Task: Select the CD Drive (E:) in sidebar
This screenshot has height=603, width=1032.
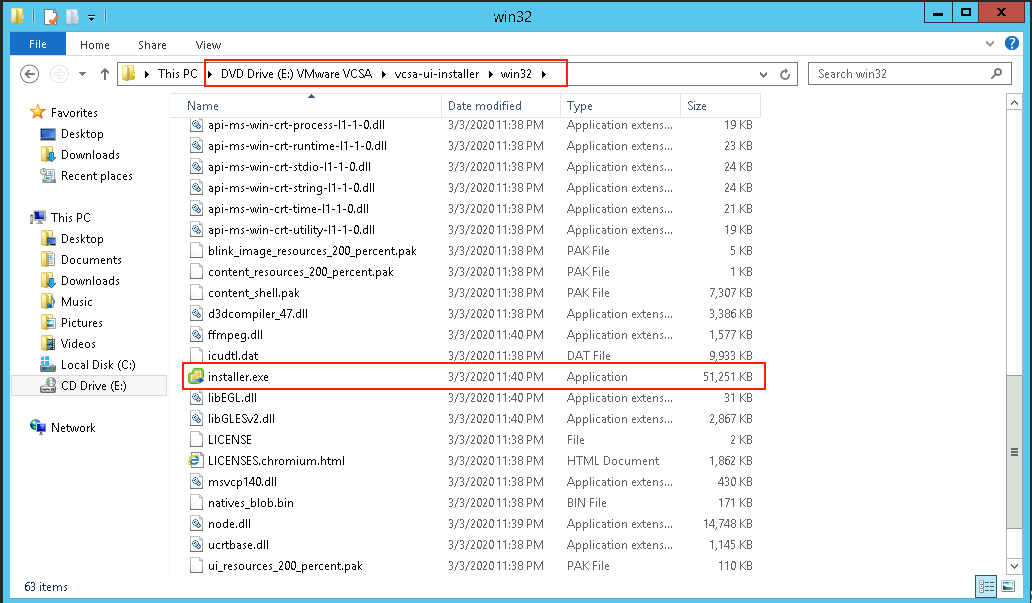Action: 93,386
